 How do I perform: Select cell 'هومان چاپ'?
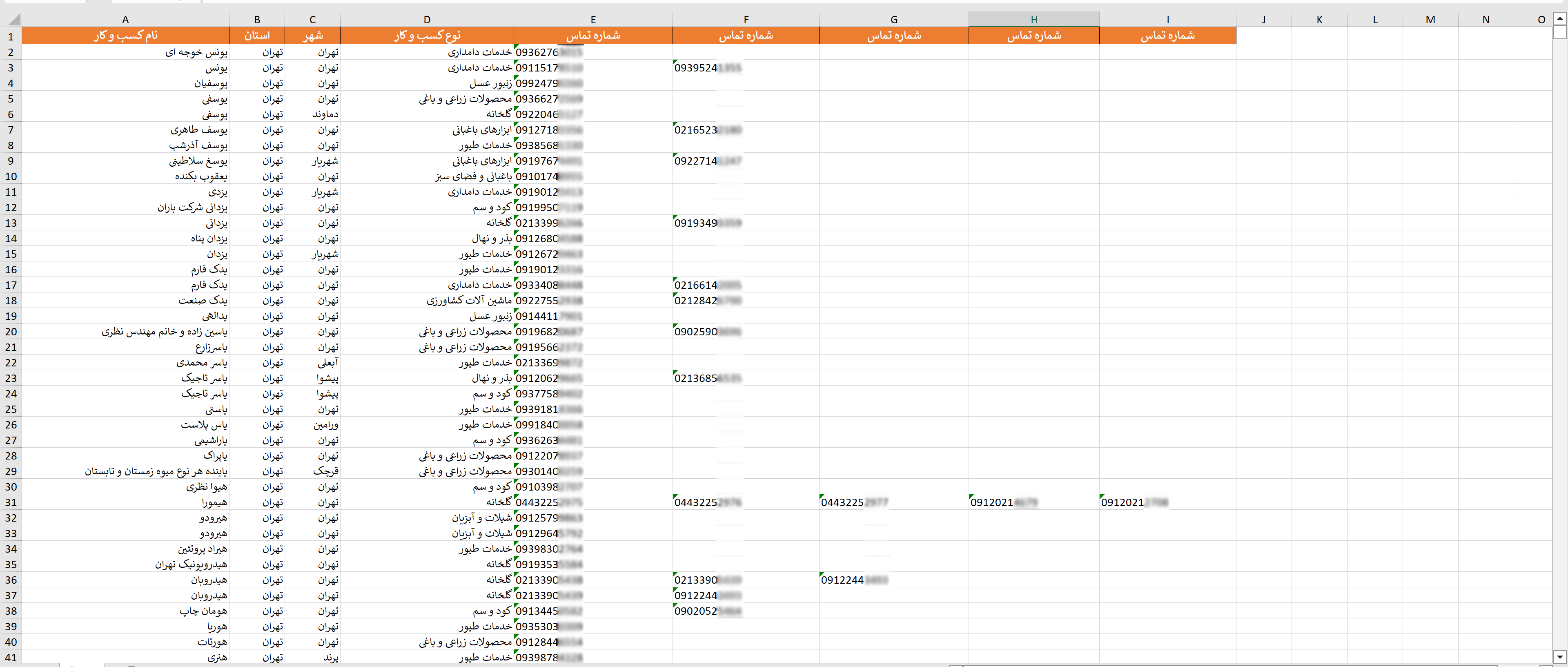125,611
